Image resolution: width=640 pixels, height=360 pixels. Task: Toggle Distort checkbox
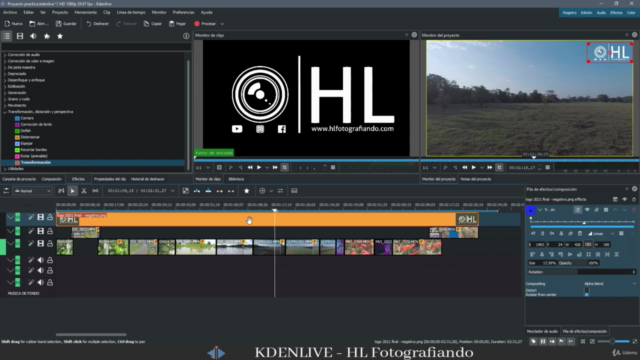pos(587,290)
